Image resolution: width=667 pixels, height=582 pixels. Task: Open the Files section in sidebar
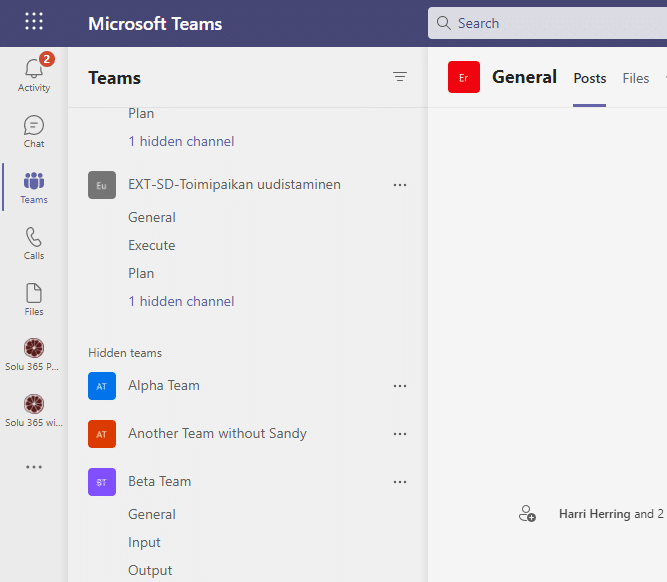pyautogui.click(x=34, y=300)
